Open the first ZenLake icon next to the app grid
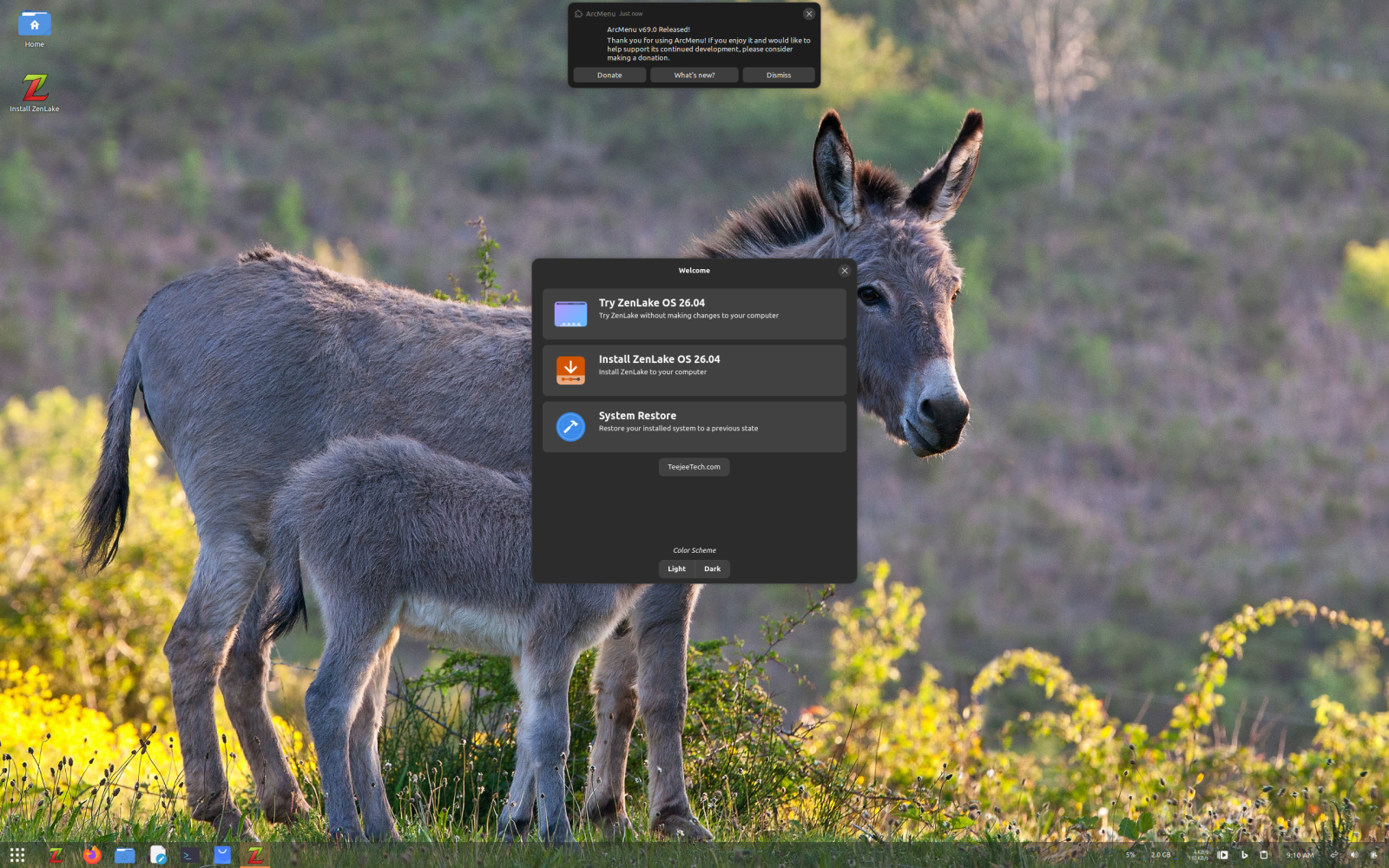Image resolution: width=1389 pixels, height=868 pixels. pos(56,855)
